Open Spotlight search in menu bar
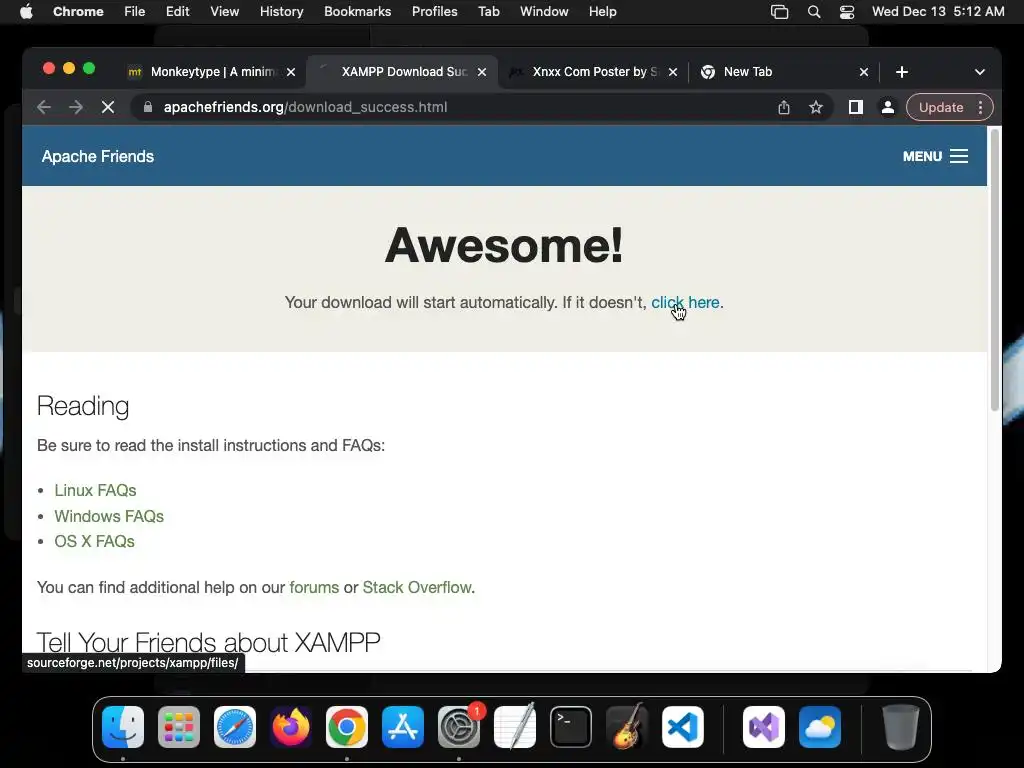Viewport: 1024px width, 768px height. pos(814,12)
